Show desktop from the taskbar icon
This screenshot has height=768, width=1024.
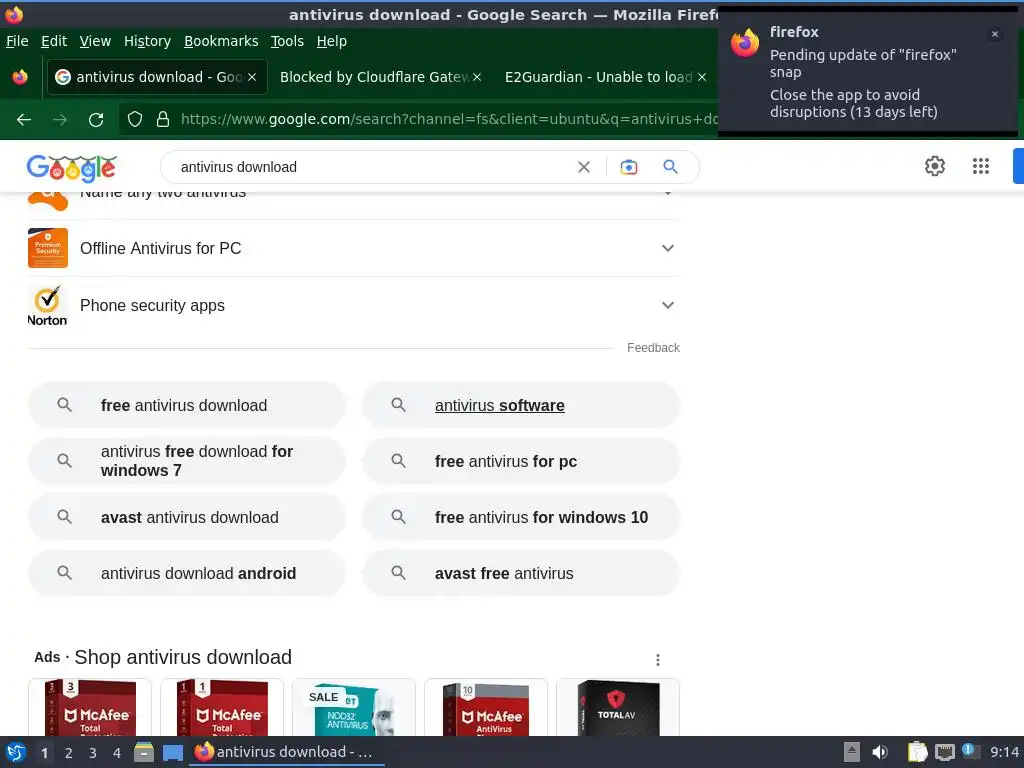[172, 753]
